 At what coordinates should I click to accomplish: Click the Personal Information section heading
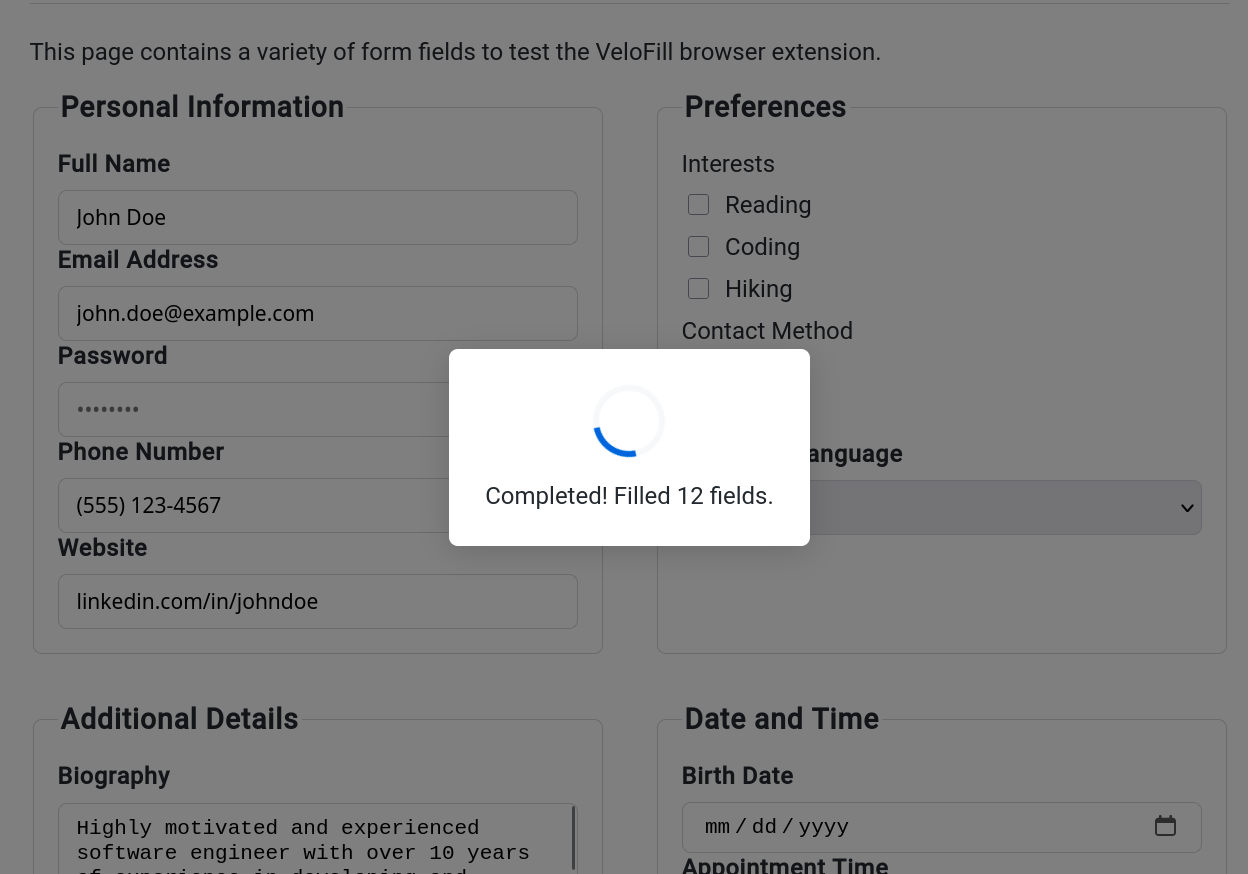click(x=202, y=107)
